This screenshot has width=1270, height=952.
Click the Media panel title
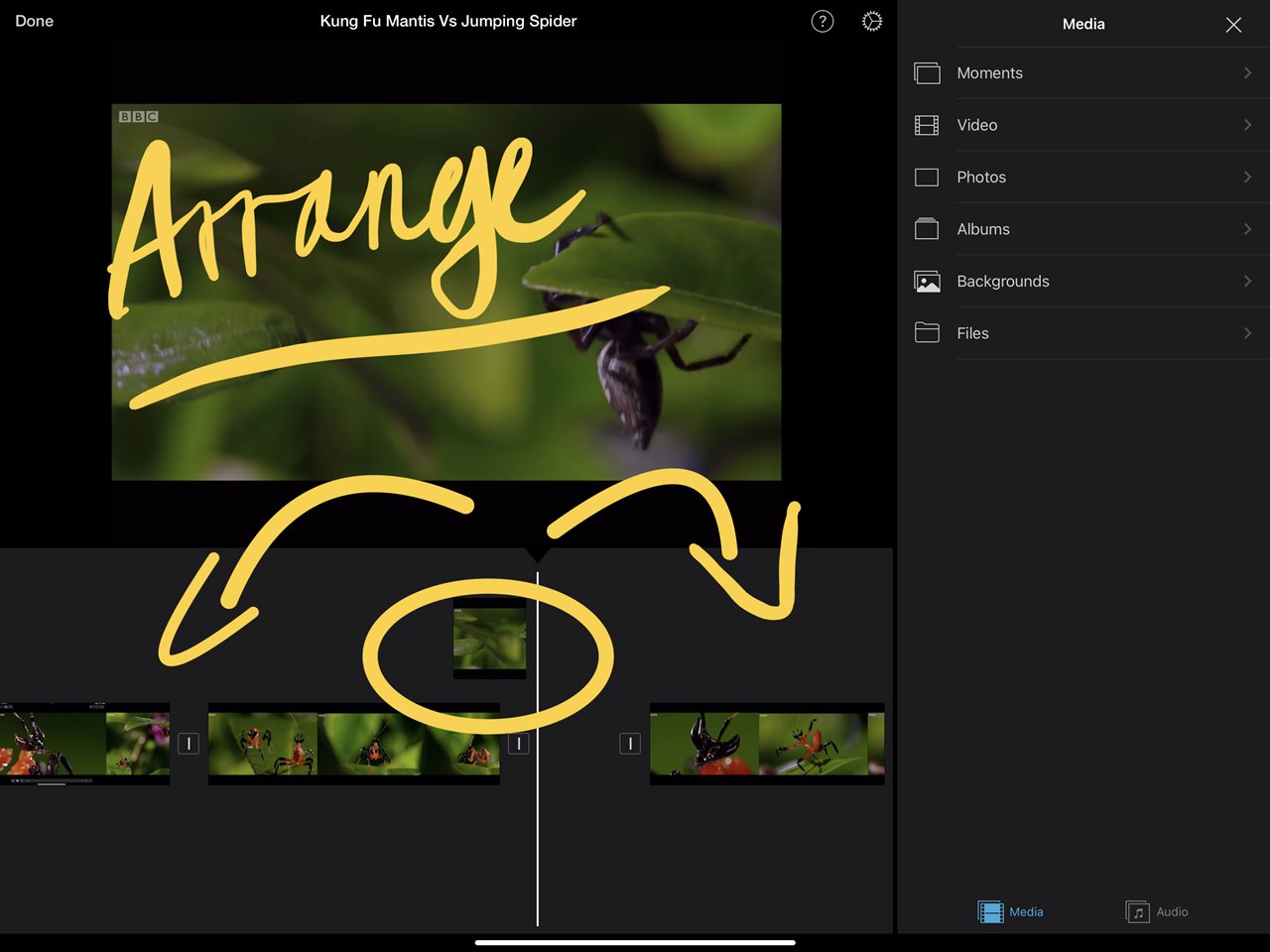(1083, 24)
